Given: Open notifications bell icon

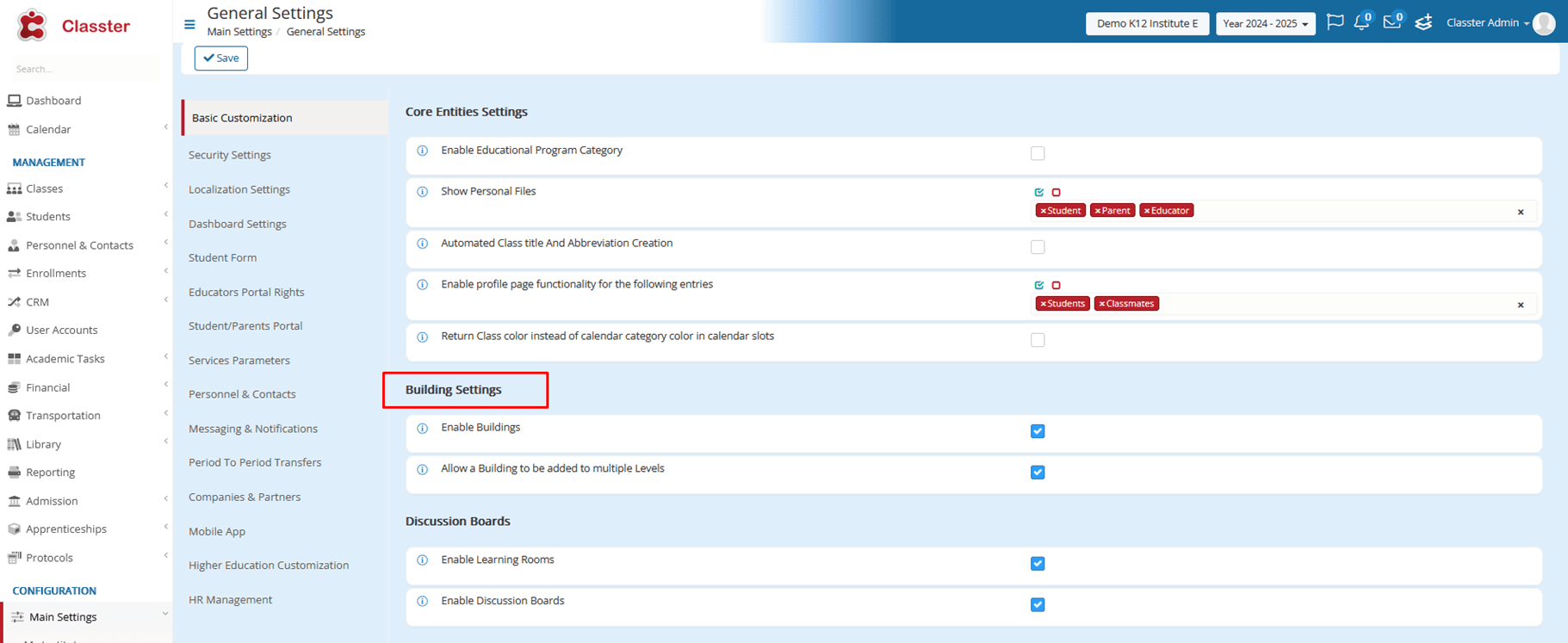Looking at the screenshot, I should point(1361,22).
